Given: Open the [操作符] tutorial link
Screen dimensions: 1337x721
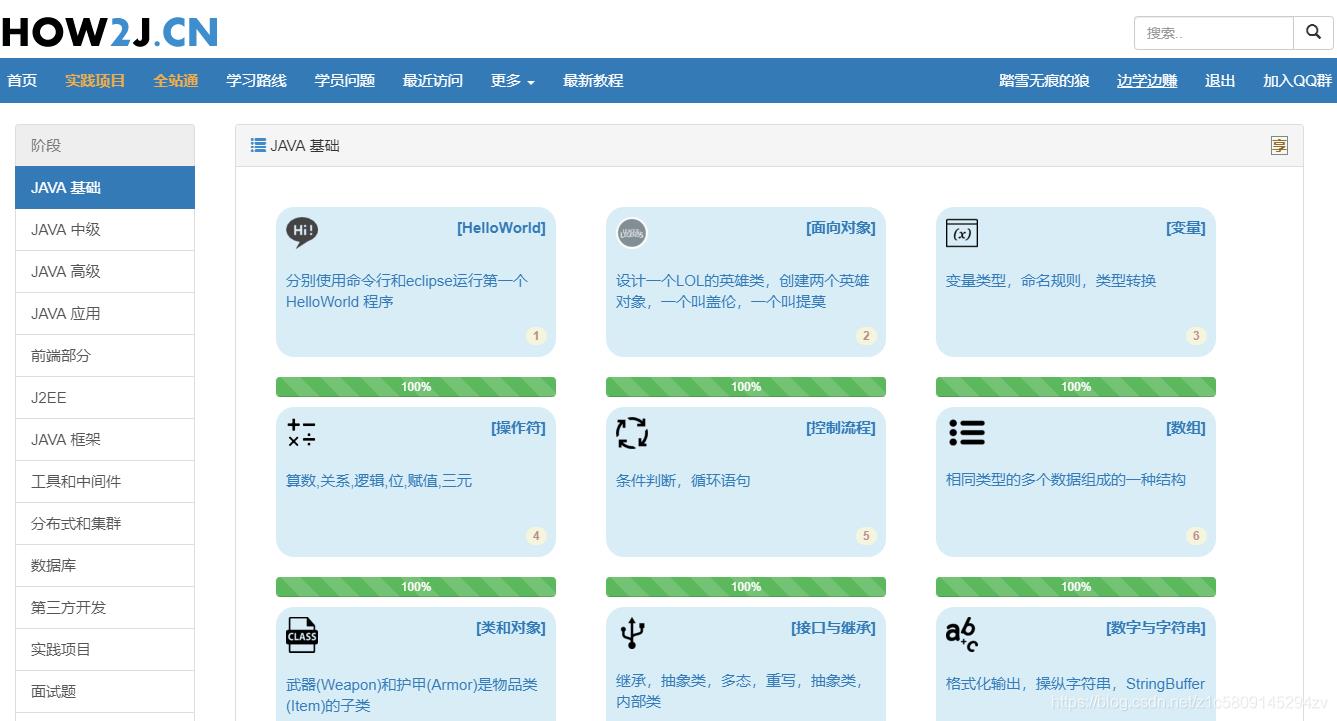Looking at the screenshot, I should 518,428.
